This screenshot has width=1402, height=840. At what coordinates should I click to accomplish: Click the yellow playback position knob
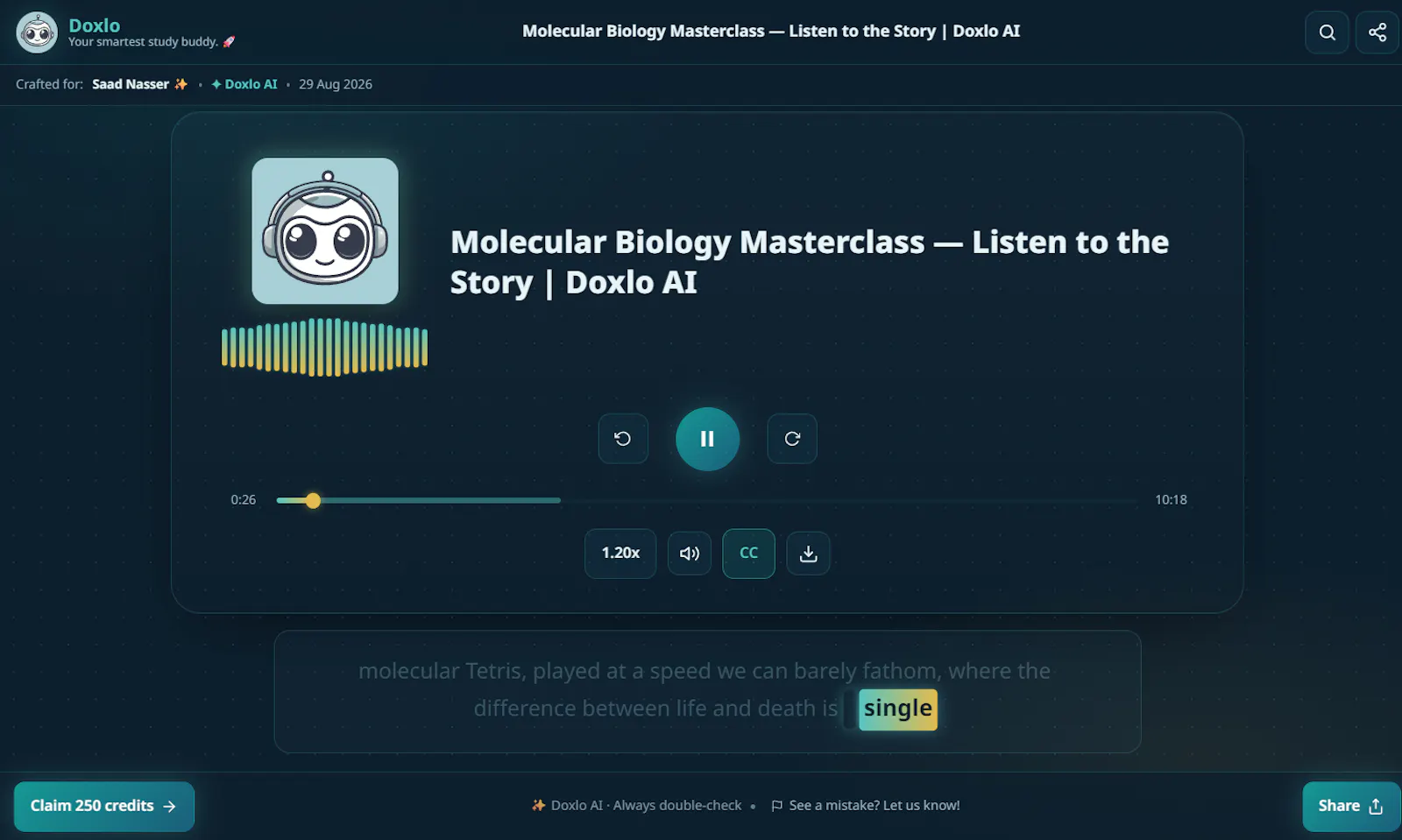pos(313,500)
